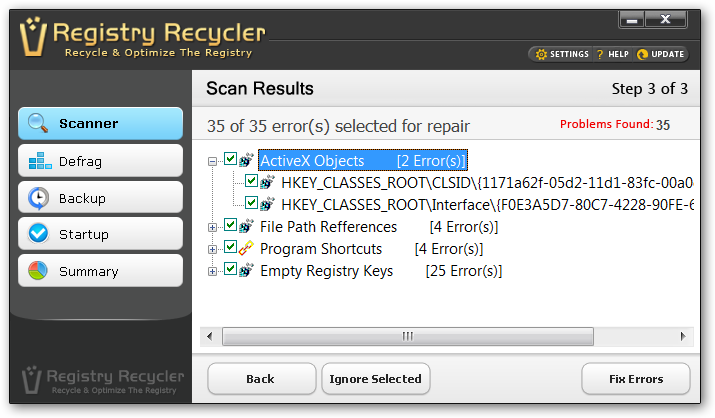Viewport: 715px width, 418px height.
Task: Click the Ignore Selected button
Action: (376, 379)
